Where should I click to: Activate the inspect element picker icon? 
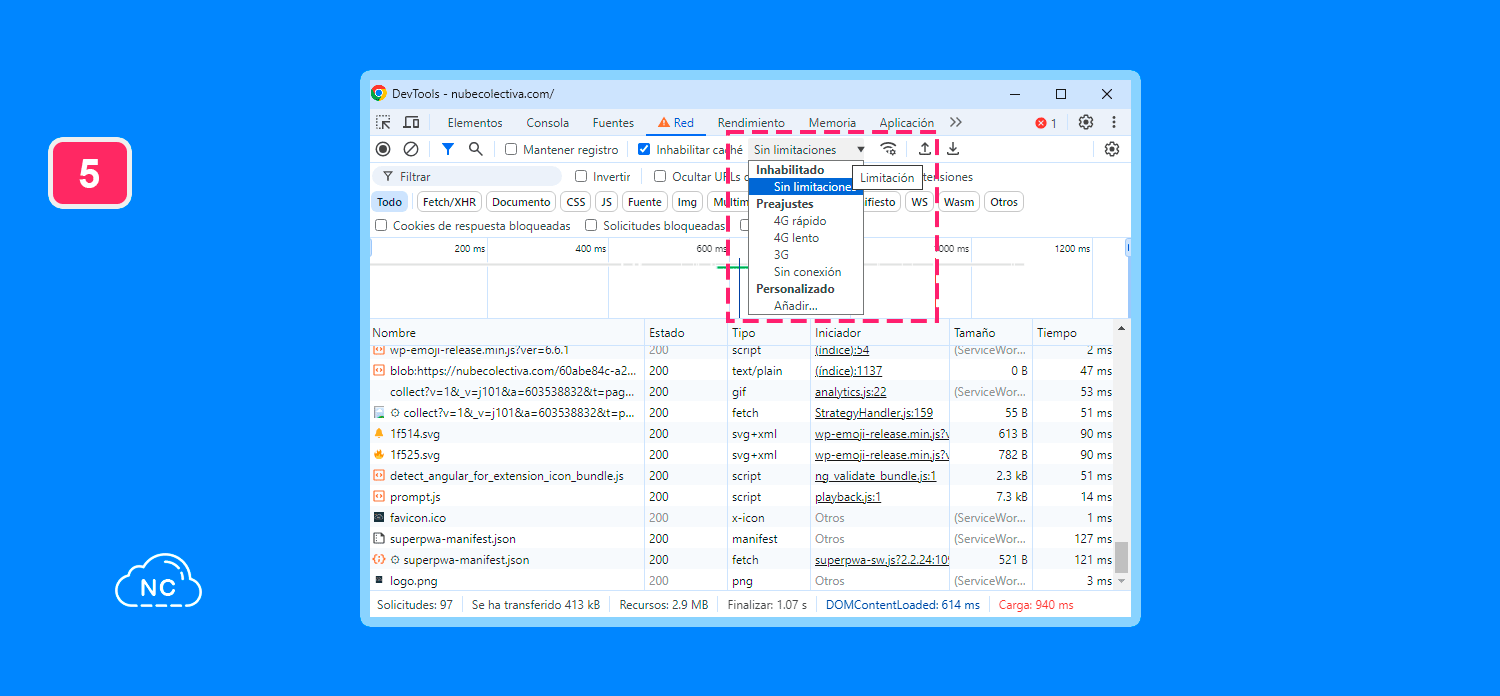pyautogui.click(x=384, y=123)
